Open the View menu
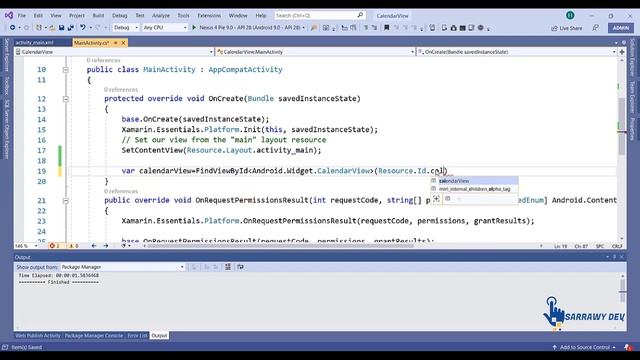The height and width of the screenshot is (360, 640). point(56,16)
